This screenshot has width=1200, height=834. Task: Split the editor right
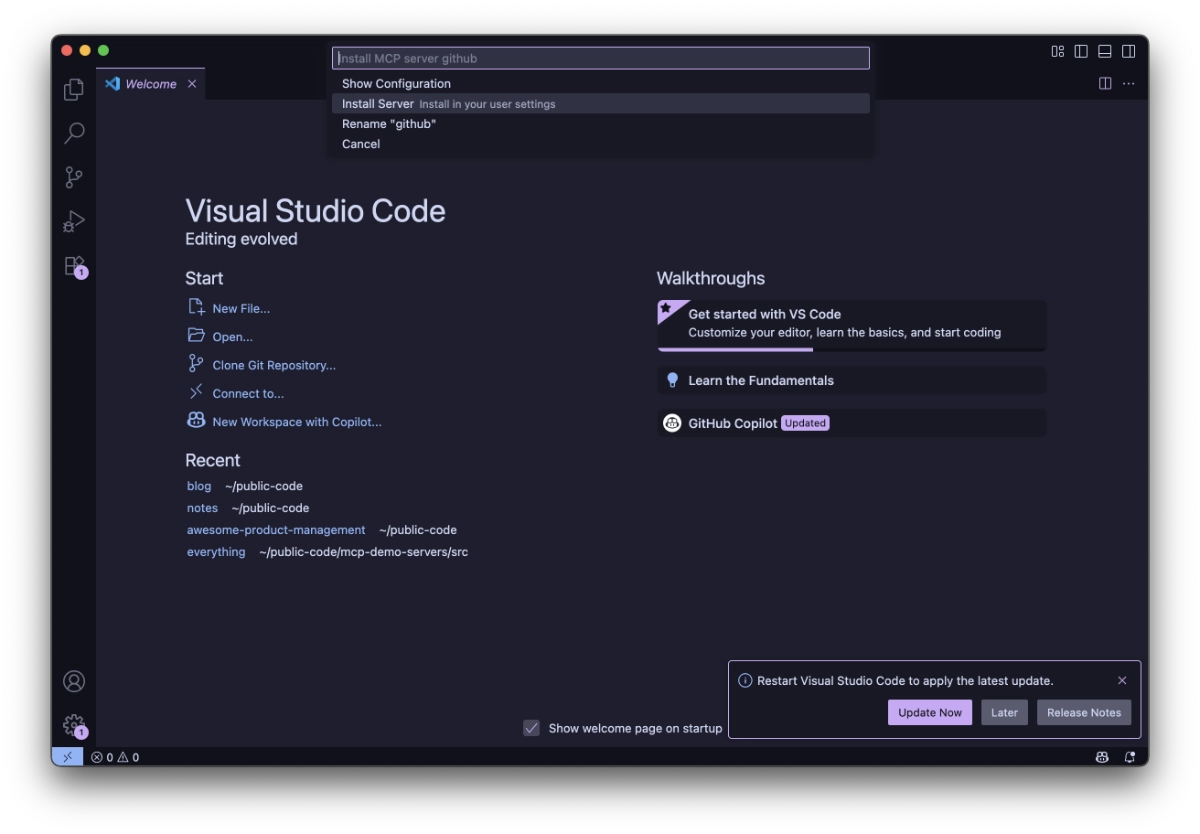[x=1105, y=84]
